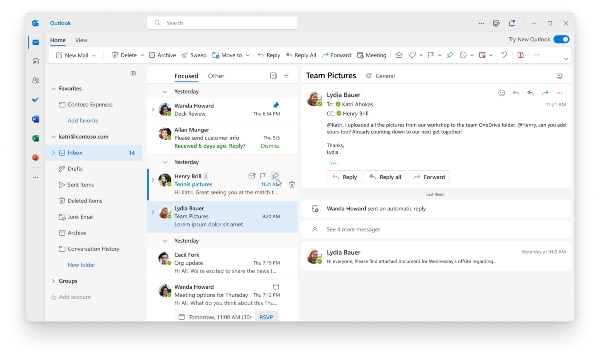Click the Sweep toolbar button
This screenshot has width=600, height=360.
194,55
